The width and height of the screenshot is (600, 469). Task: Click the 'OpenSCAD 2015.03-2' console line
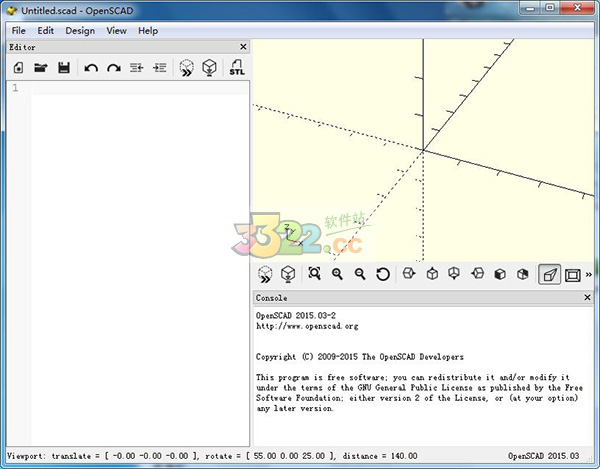tap(296, 316)
